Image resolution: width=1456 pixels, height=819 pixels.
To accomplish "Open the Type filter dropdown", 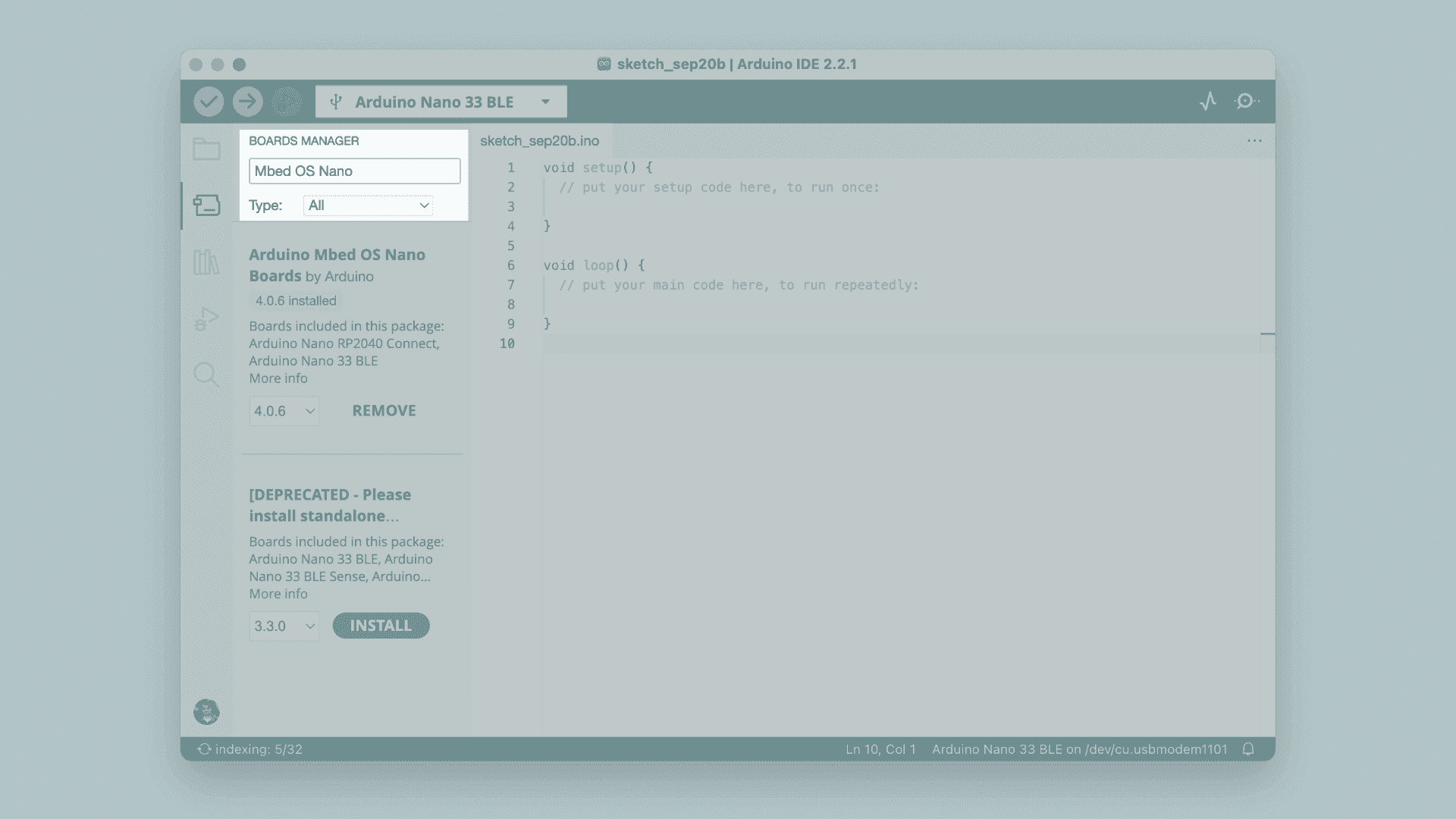I will (368, 206).
